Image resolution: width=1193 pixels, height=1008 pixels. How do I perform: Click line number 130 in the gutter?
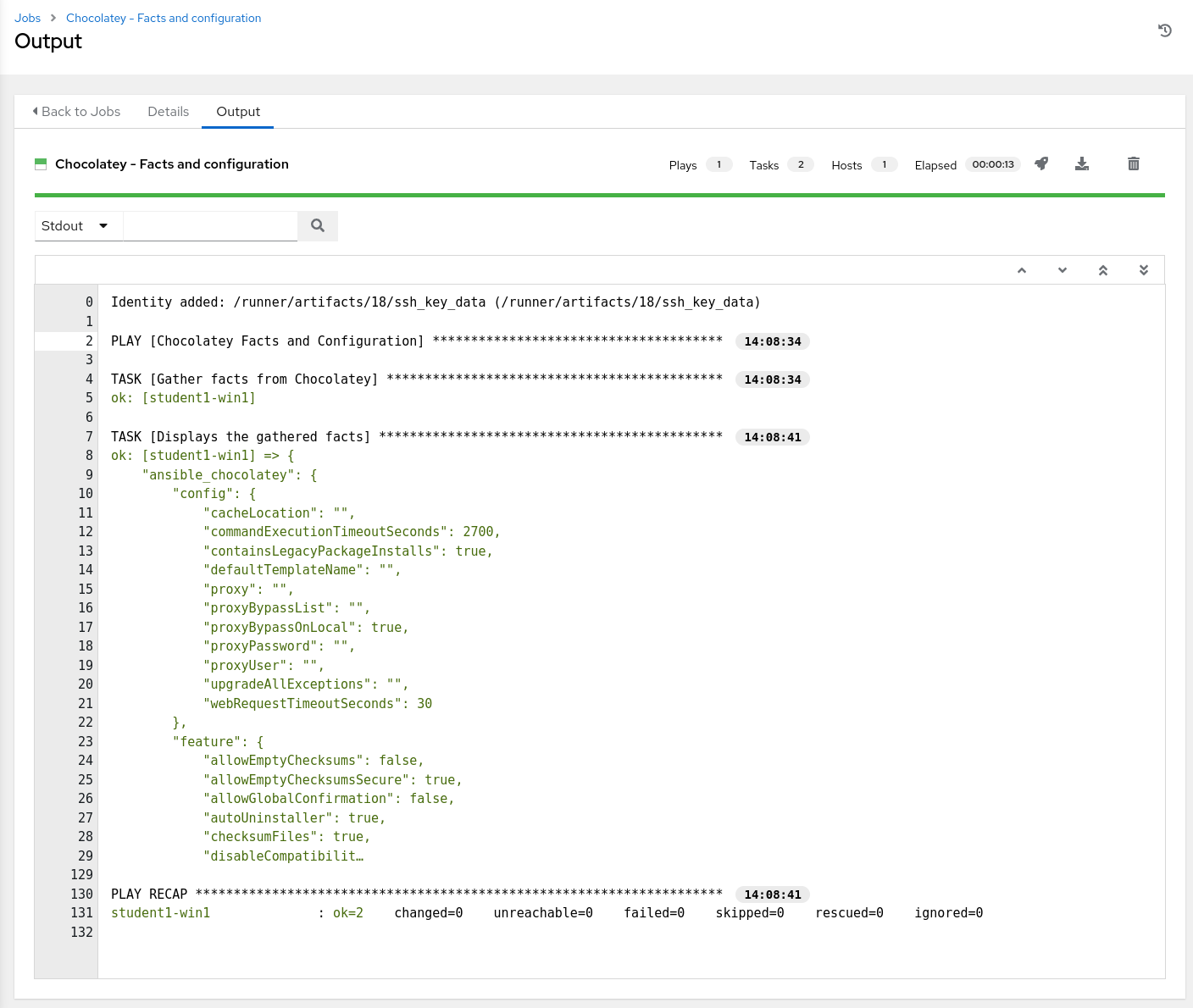pos(82,894)
